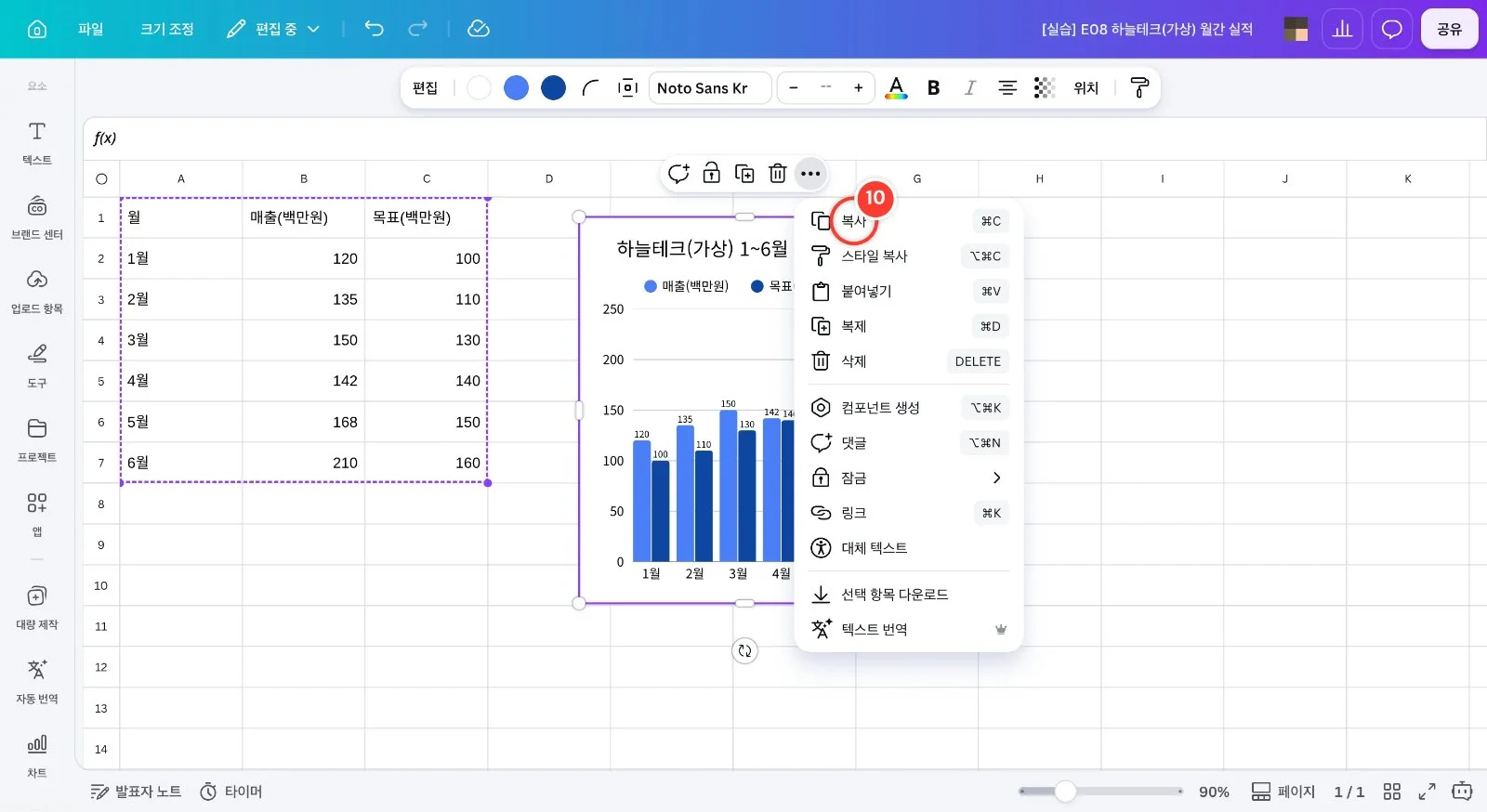
Task: Delete the chart with the trash icon
Action: point(778,173)
